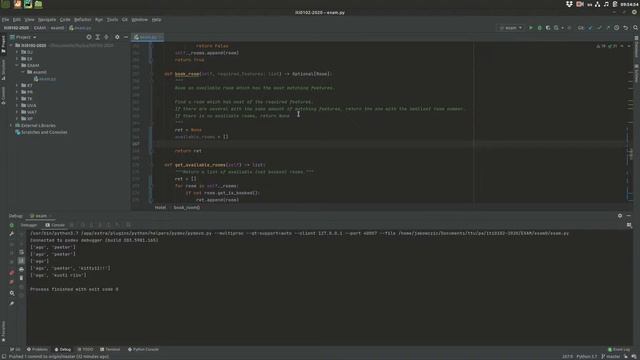
Task: Expand the KT folder
Action: 17,85
